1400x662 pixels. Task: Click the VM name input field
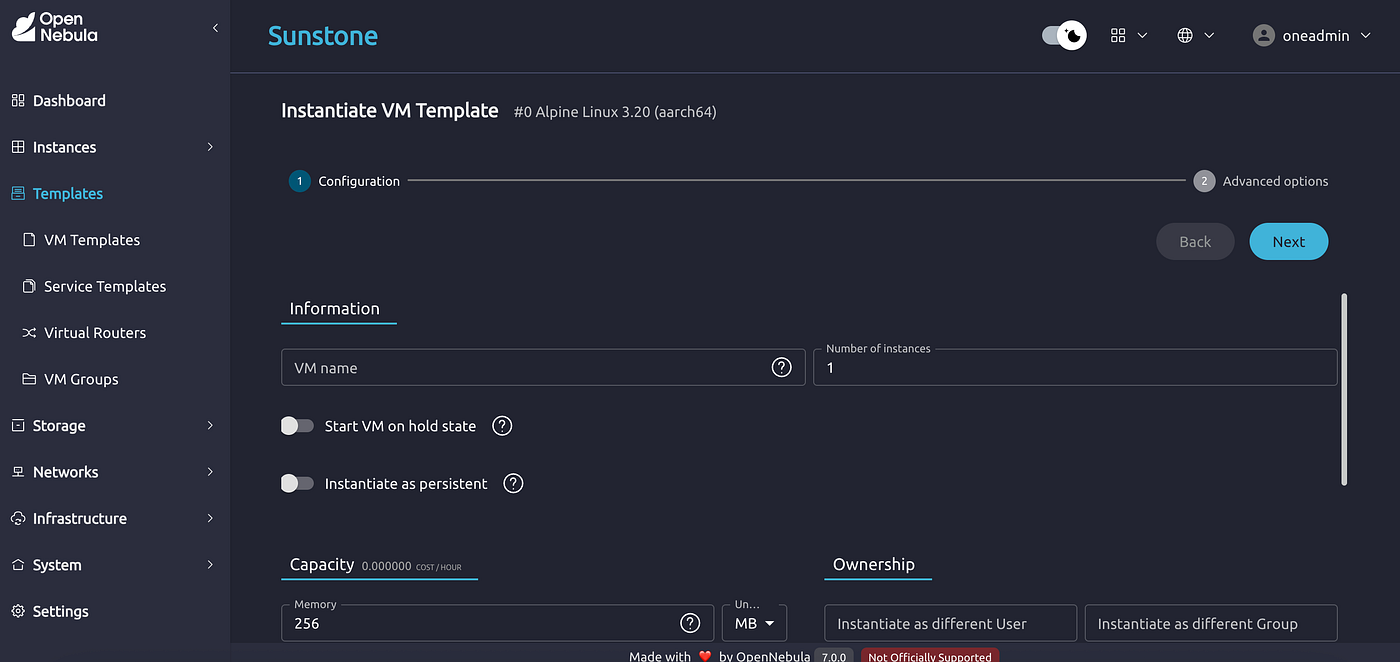point(543,367)
